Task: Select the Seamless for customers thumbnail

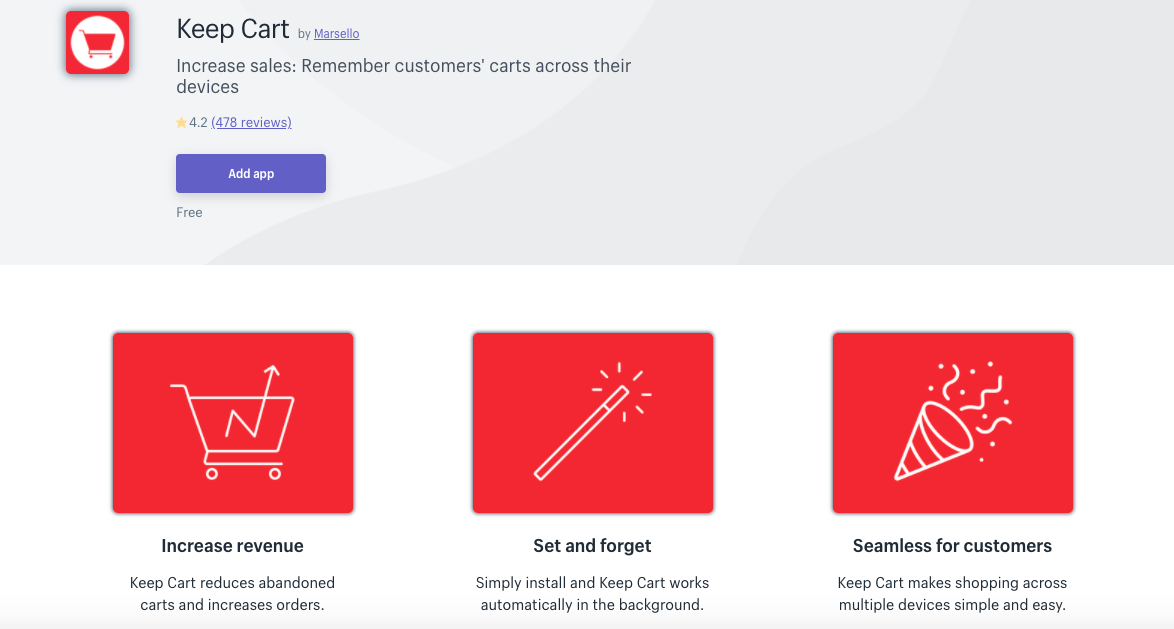Action: coord(952,423)
